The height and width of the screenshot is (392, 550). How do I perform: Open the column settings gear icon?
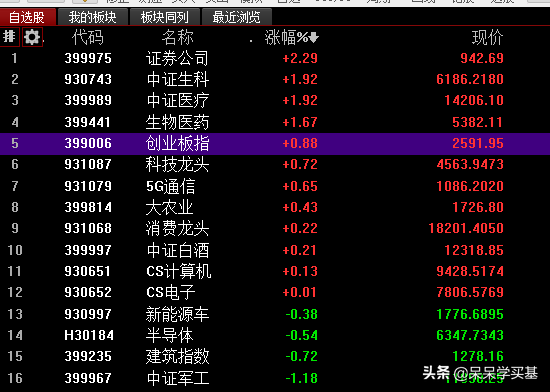[x=32, y=37]
